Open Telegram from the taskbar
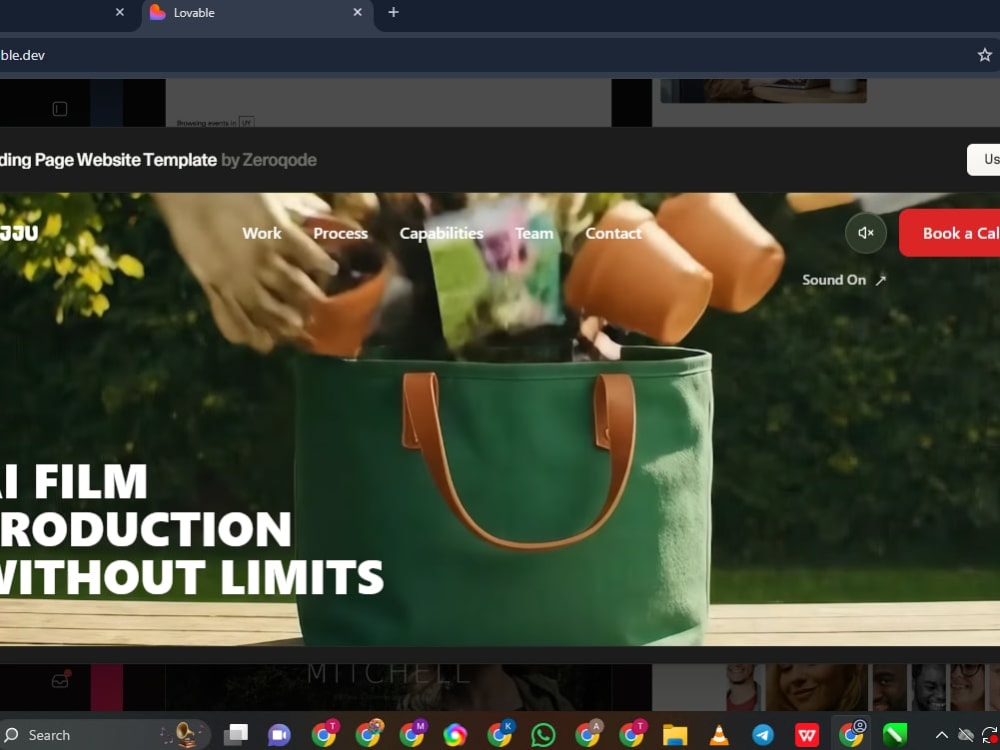Viewport: 1000px width, 750px height. [x=763, y=735]
